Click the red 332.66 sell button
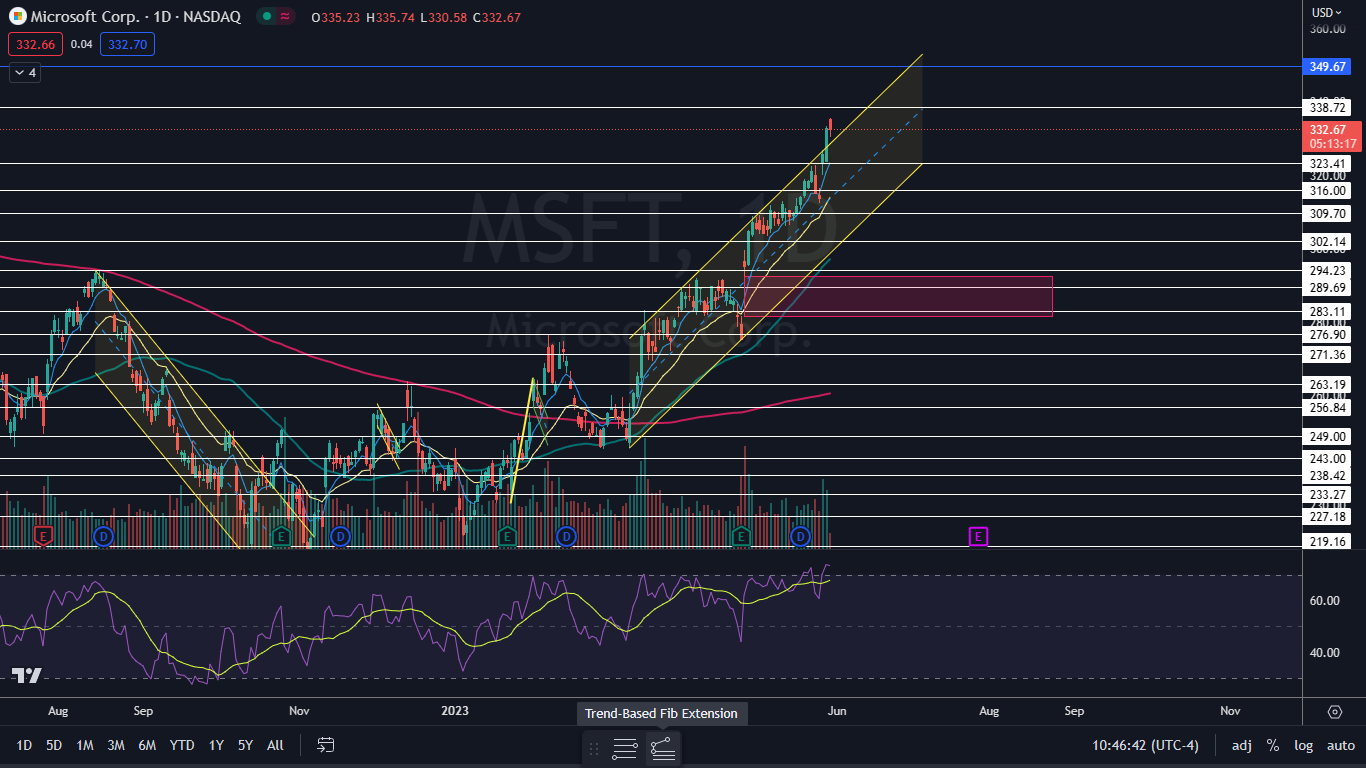Screen dimensions: 1366x768 [36, 44]
